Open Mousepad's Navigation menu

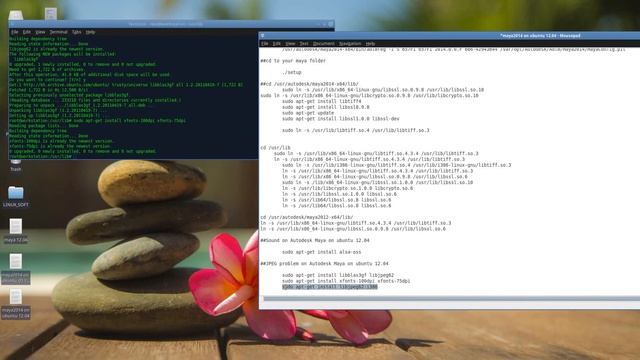[350, 43]
